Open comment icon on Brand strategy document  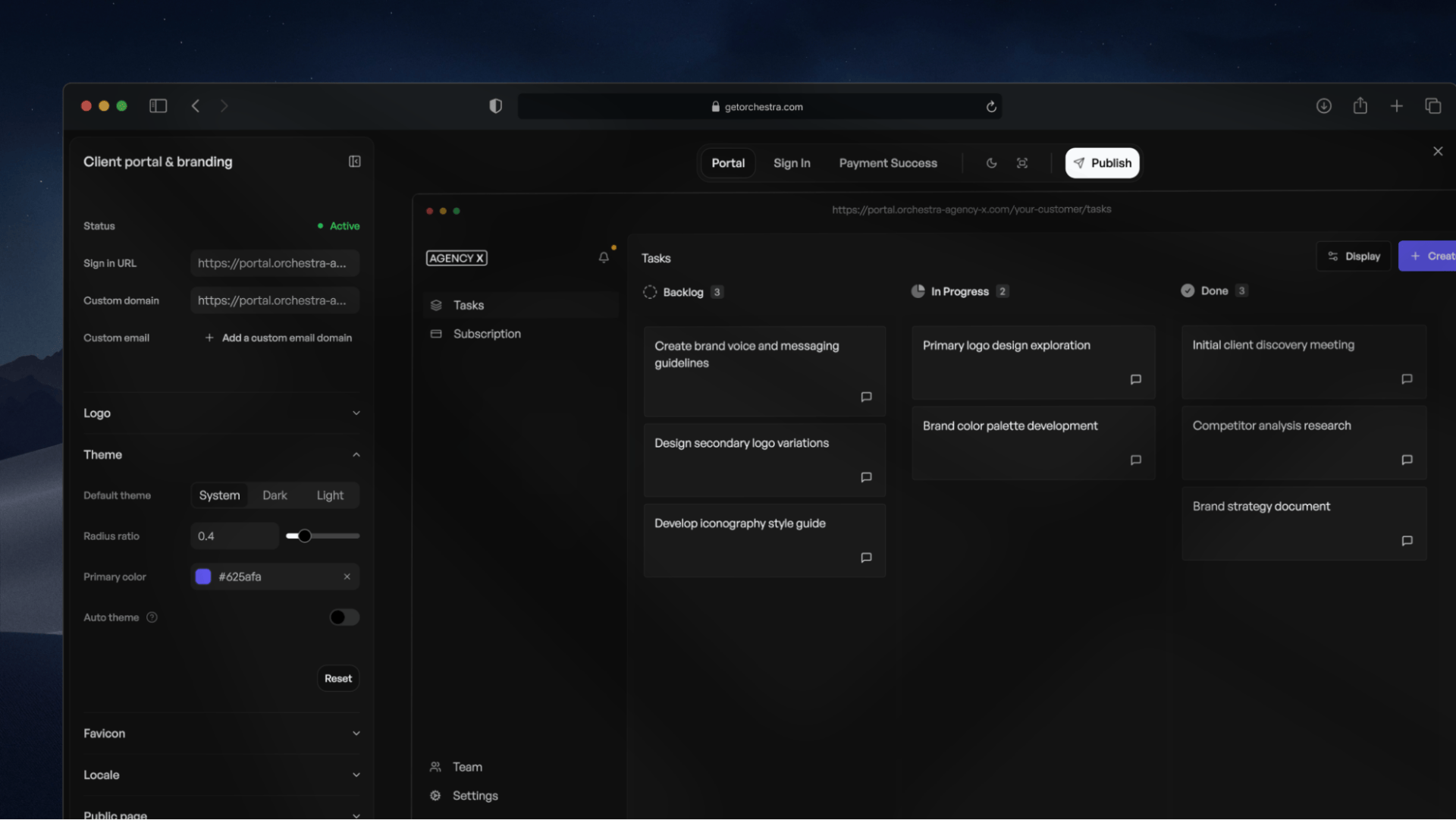1407,541
